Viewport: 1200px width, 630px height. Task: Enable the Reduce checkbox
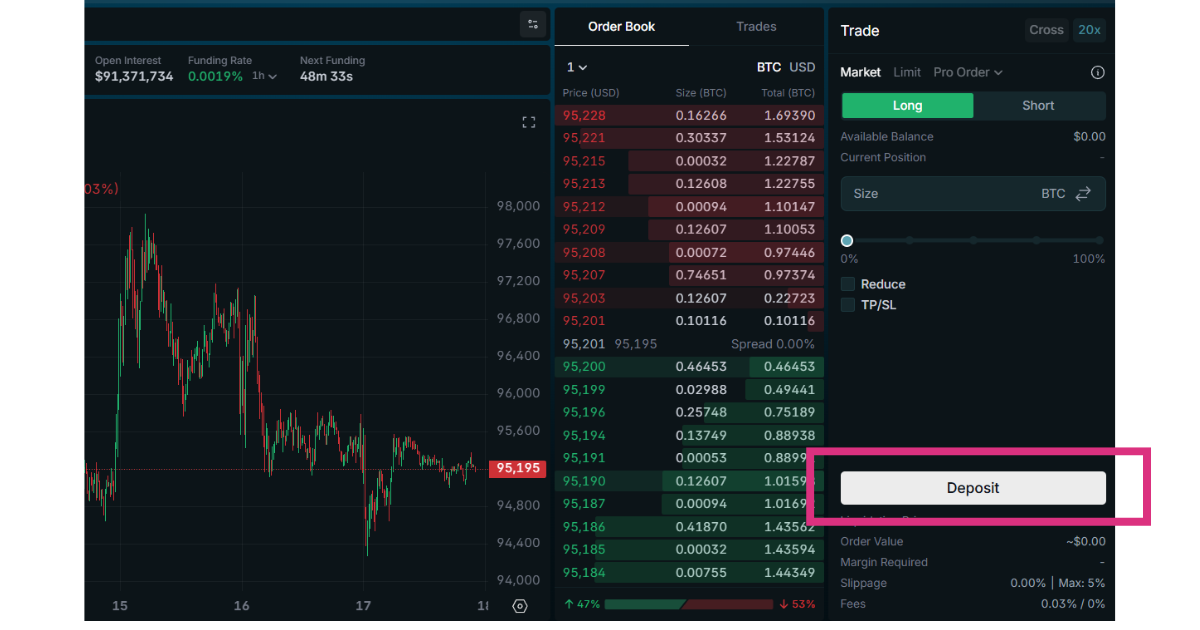point(848,284)
